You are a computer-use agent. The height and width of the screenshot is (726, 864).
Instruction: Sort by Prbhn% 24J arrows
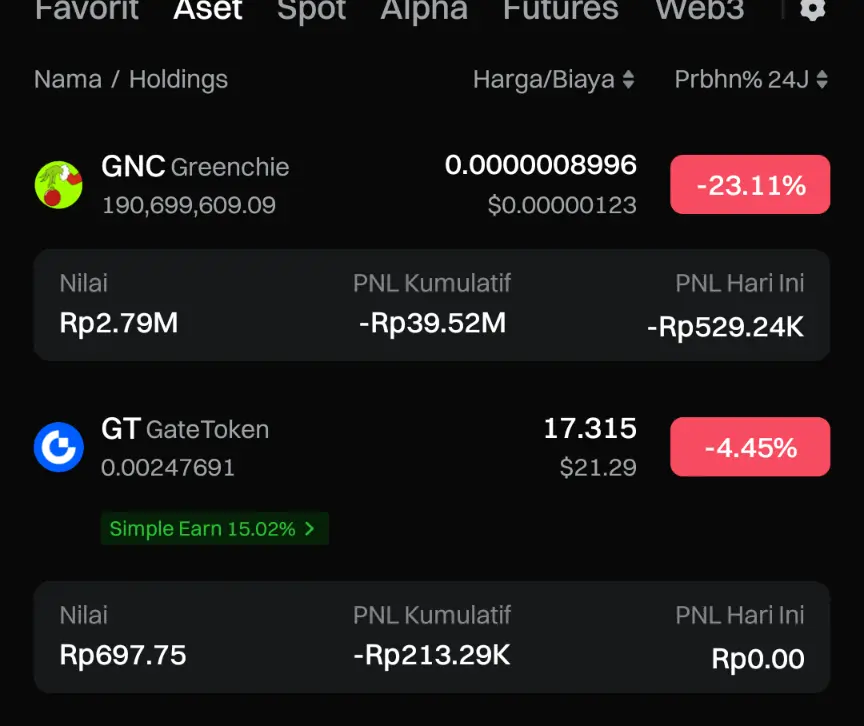coord(822,79)
